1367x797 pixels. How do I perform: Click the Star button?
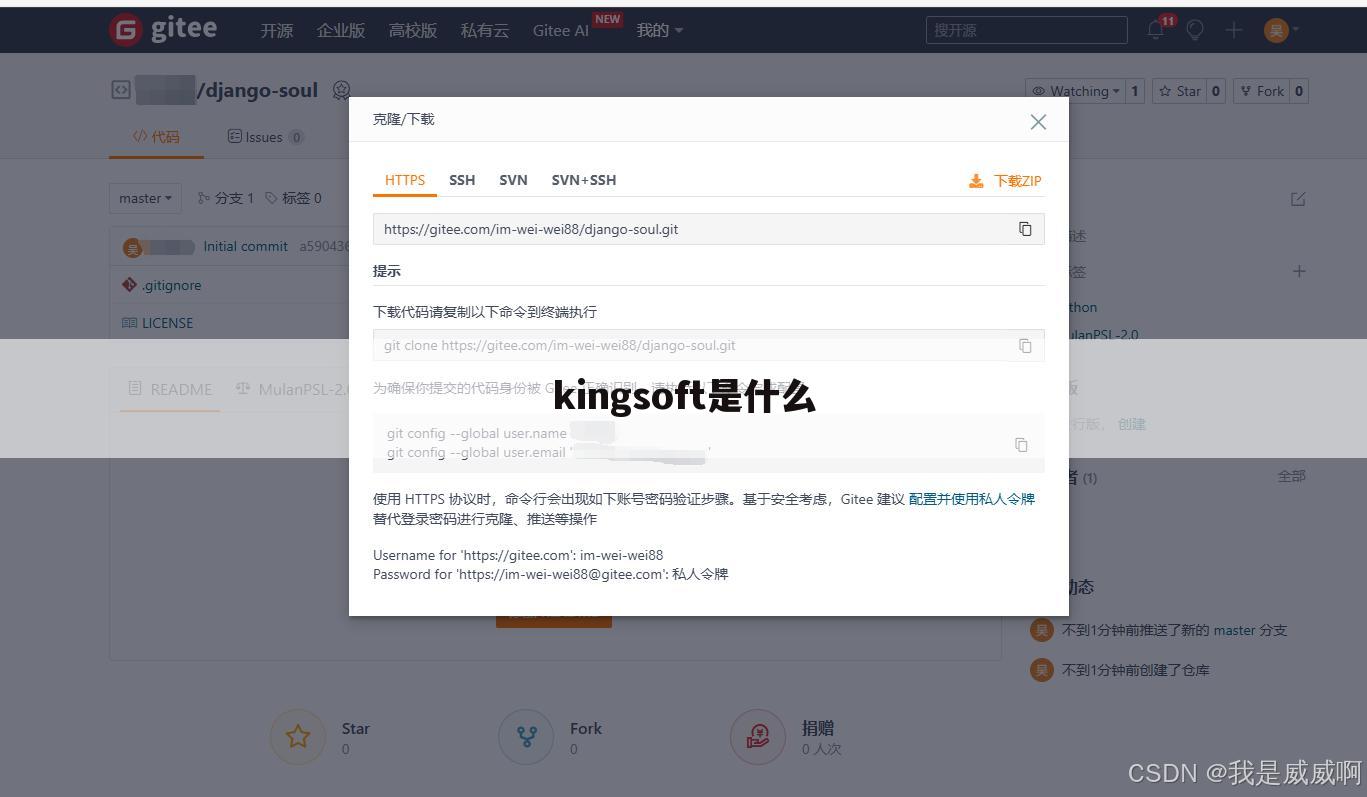point(1179,91)
